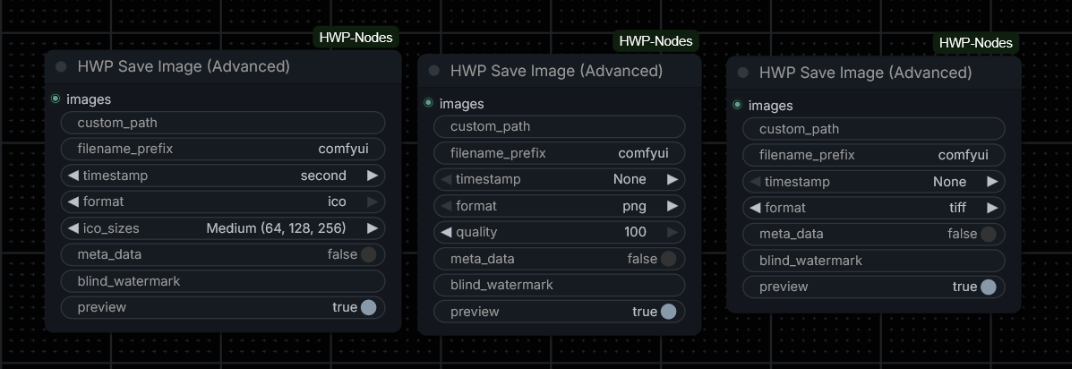Decrease quality with the left arrow
The height and width of the screenshot is (369, 1072).
pyautogui.click(x=446, y=232)
